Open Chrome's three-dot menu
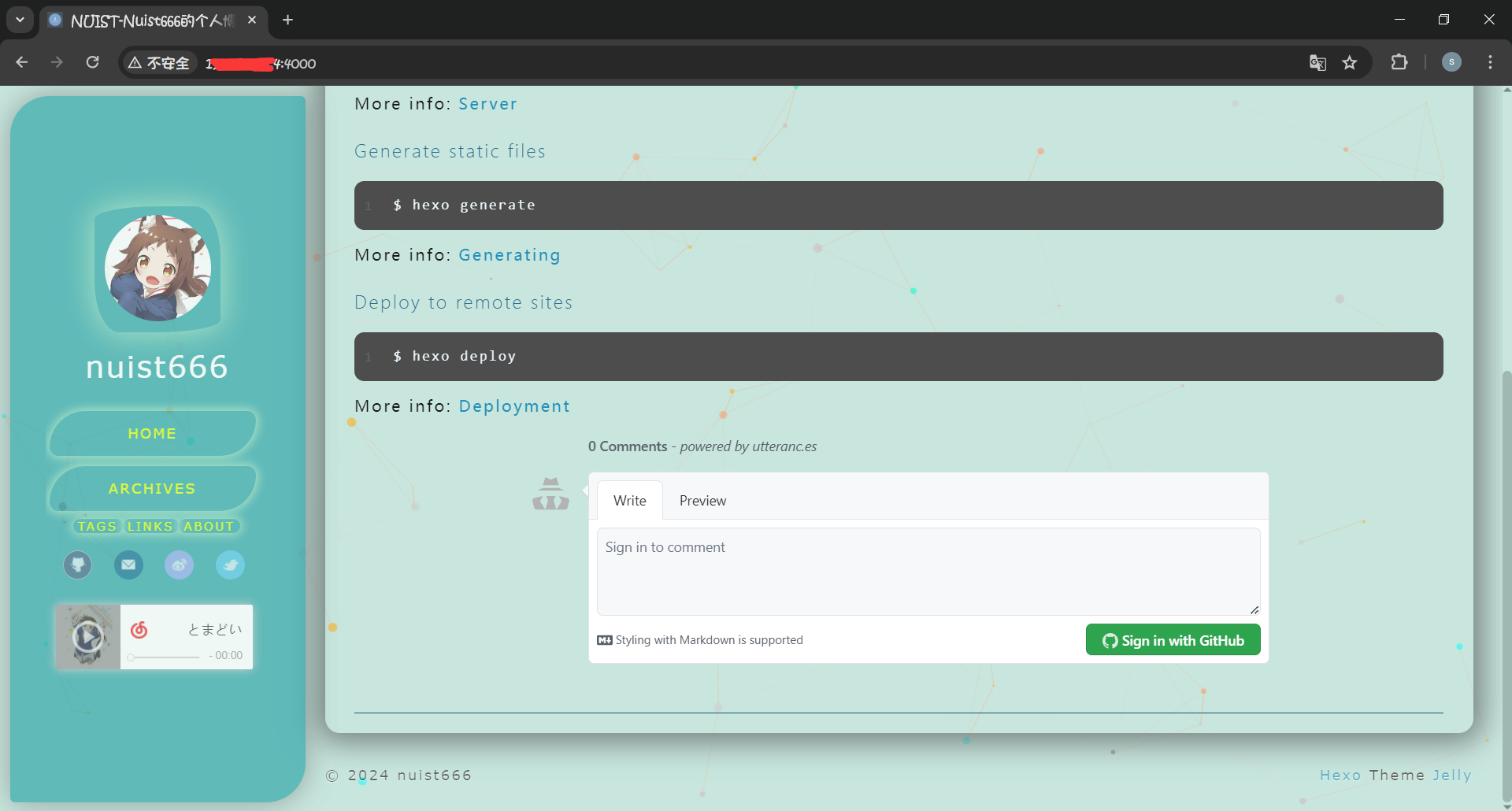Viewport: 1512px width, 811px height. point(1490,62)
